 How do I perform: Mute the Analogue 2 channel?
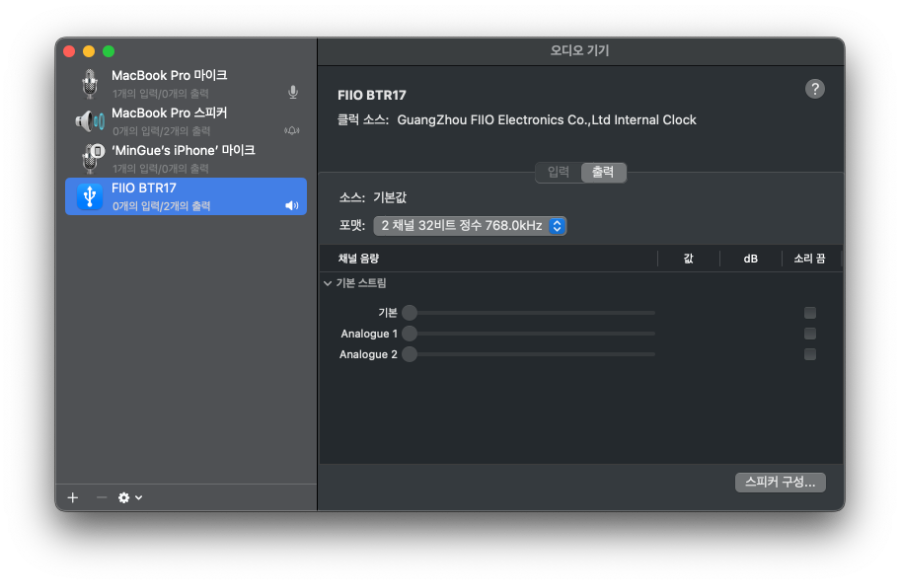pos(810,354)
